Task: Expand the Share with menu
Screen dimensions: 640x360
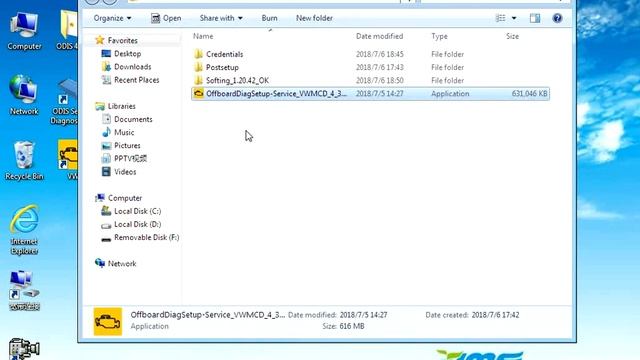Action: click(221, 18)
